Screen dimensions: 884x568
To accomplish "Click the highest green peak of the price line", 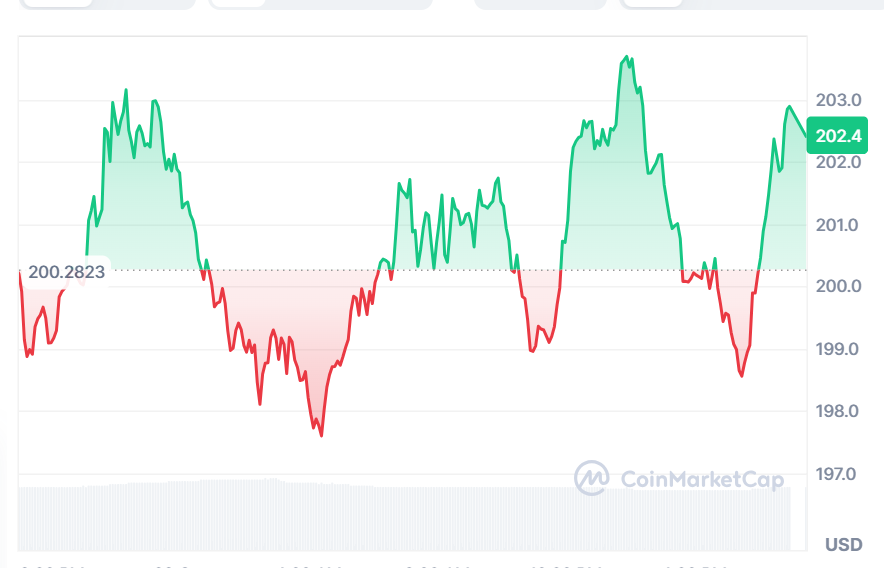I will tap(627, 57).
